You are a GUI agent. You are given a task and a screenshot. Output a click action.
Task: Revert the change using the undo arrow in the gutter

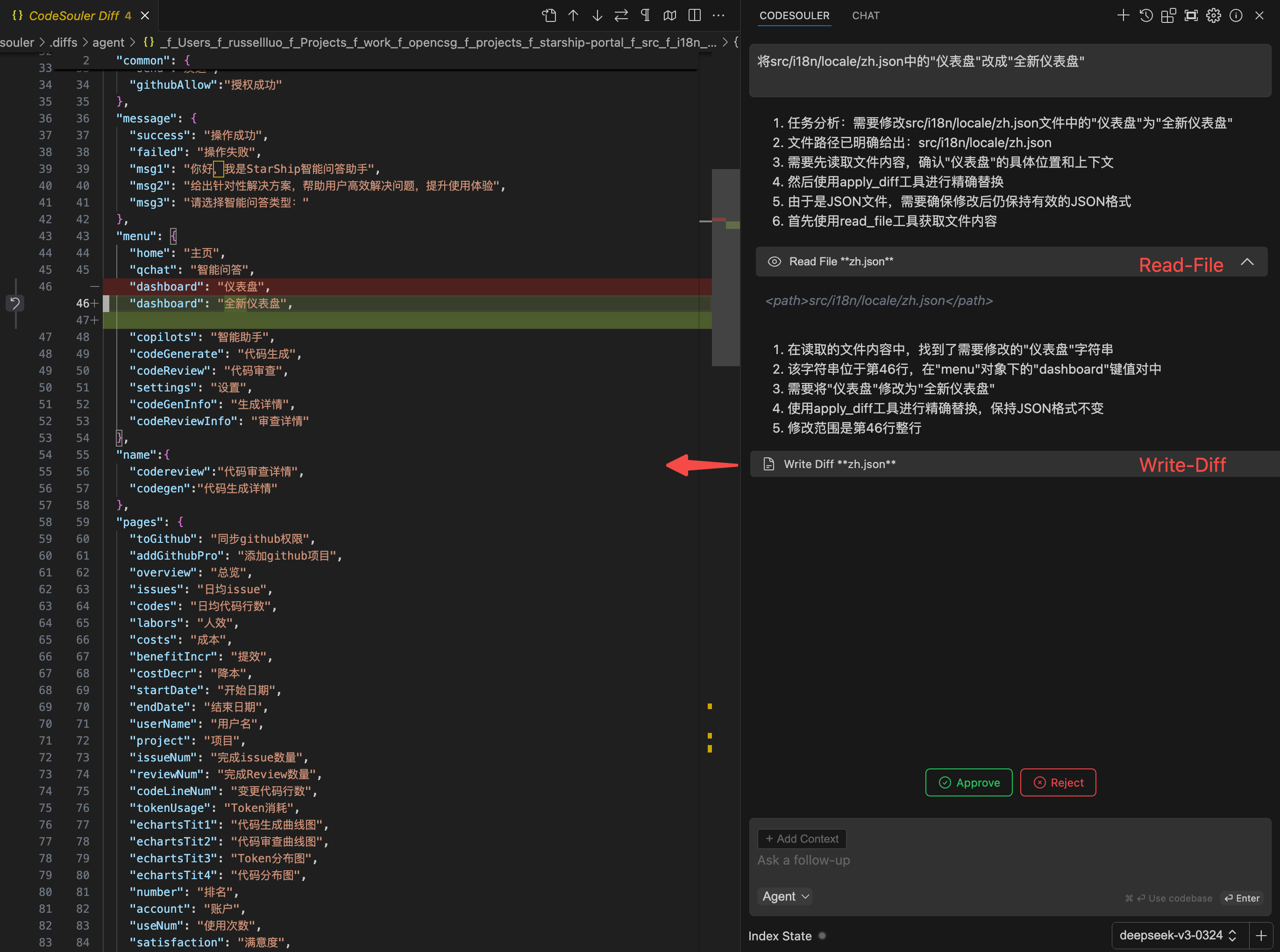[15, 303]
